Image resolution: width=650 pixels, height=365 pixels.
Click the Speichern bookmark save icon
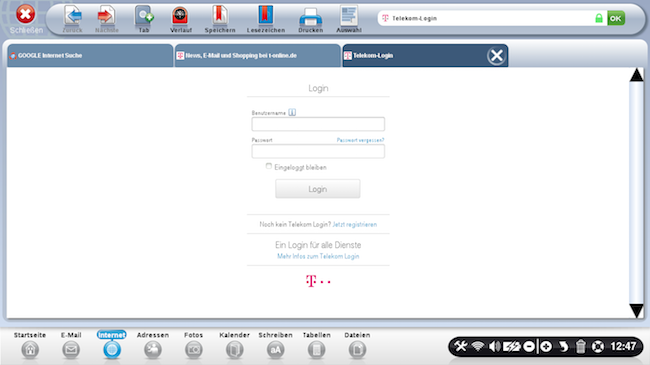[x=220, y=15]
